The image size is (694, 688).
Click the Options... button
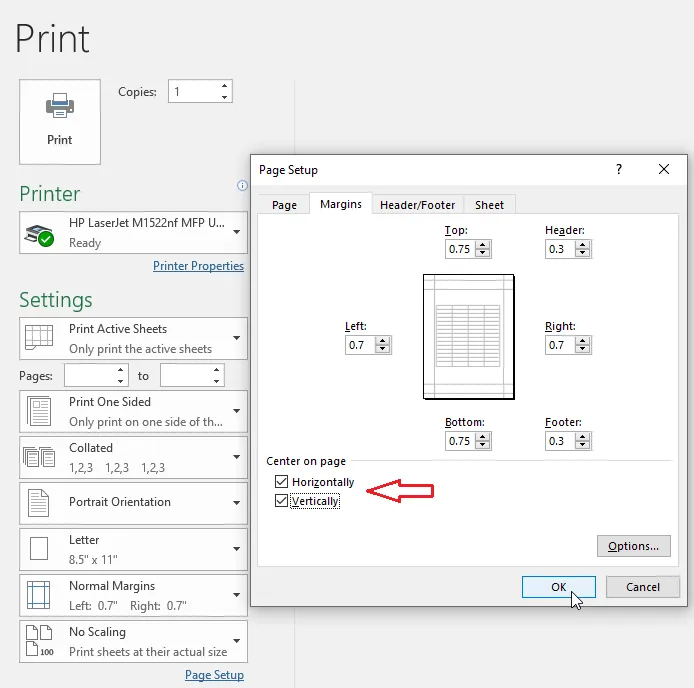(633, 546)
